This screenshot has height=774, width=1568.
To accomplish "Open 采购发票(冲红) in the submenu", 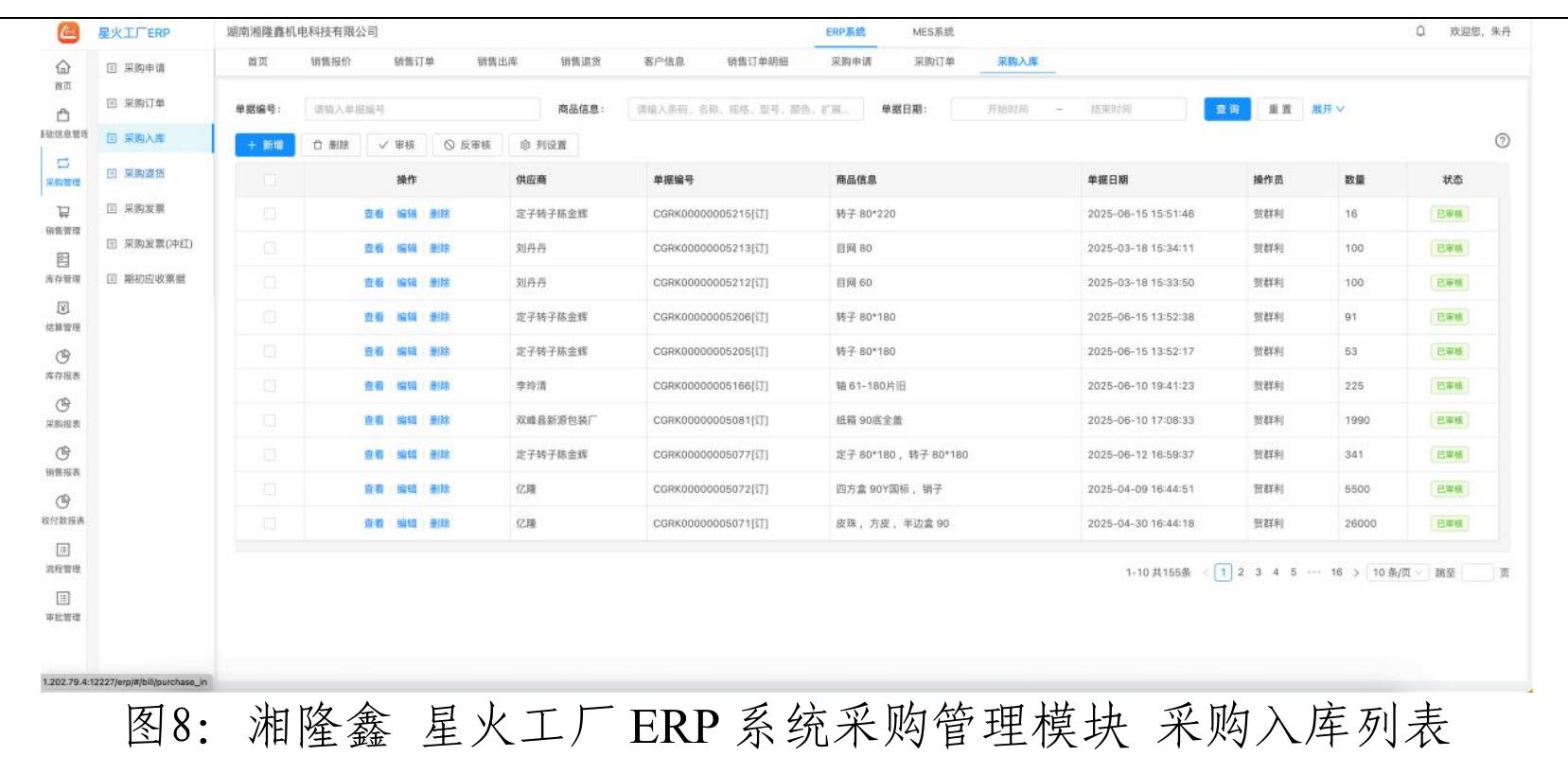I will [158, 244].
